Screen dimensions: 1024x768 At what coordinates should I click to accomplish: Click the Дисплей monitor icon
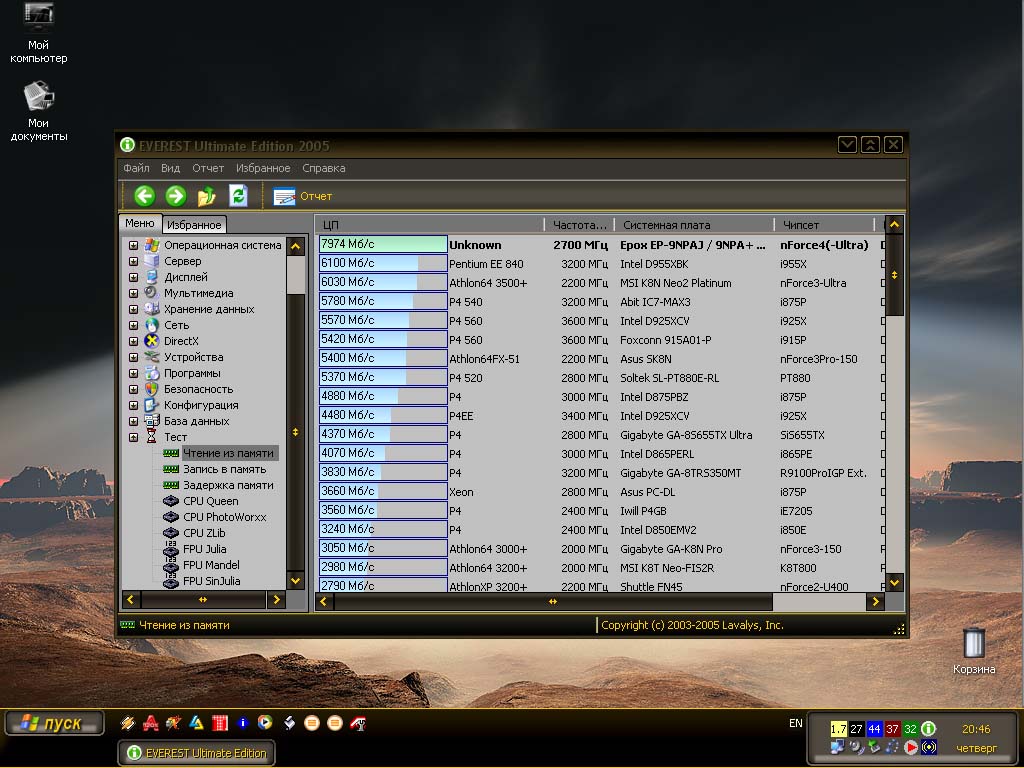click(152, 277)
